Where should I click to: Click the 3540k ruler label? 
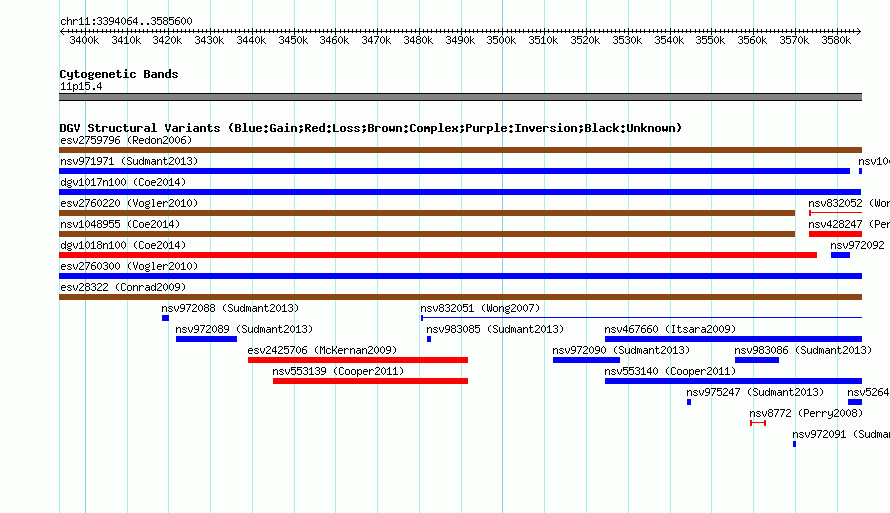coord(669,40)
